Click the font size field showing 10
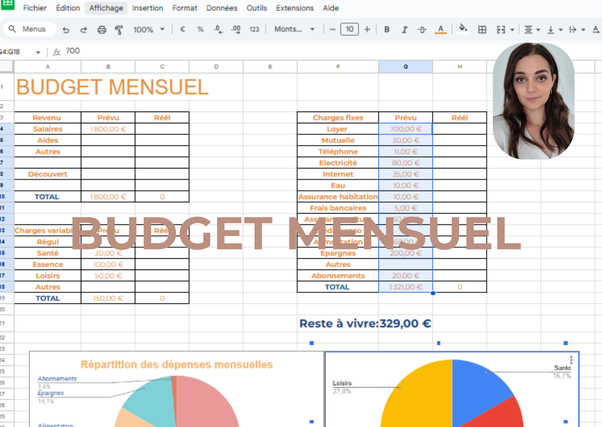The height and width of the screenshot is (427, 602). pos(349,29)
